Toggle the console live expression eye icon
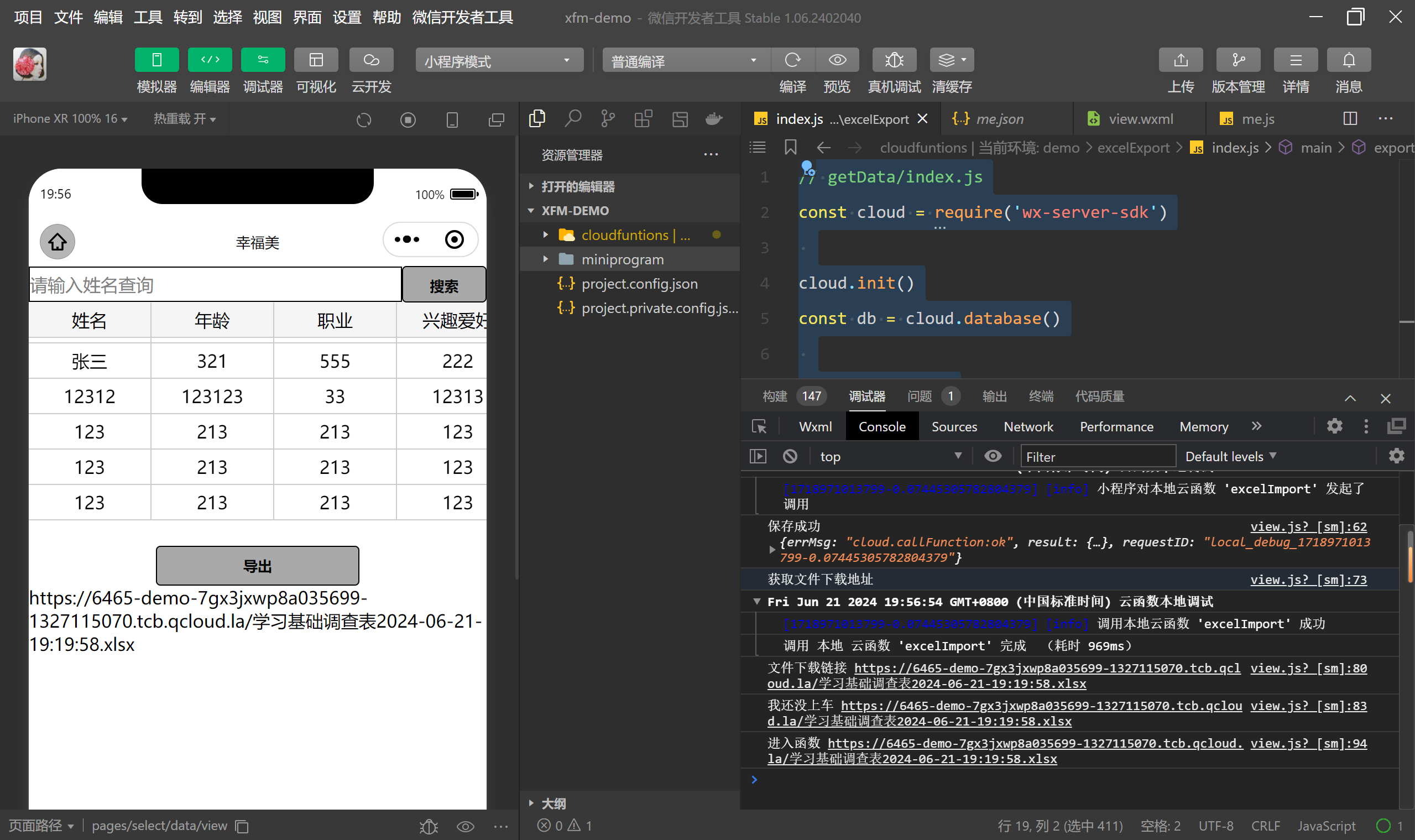 [993, 456]
